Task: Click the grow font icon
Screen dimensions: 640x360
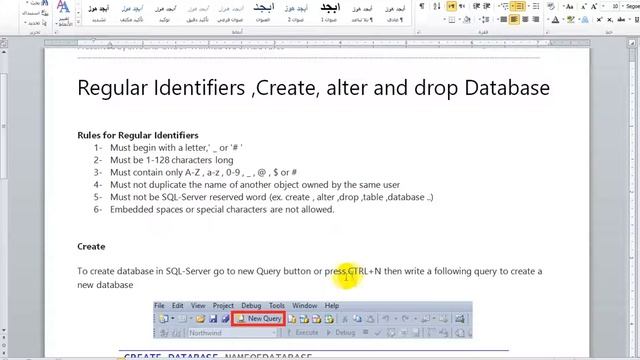Action: 594,6
